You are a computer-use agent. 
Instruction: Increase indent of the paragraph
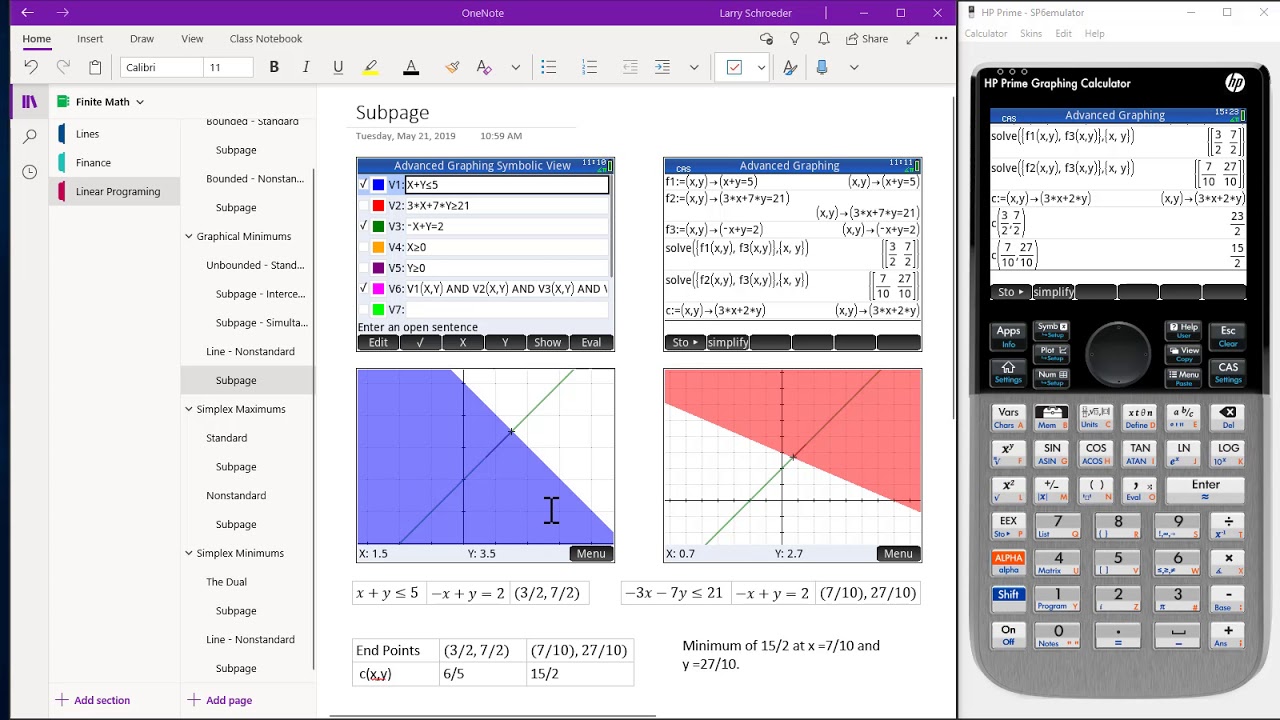(662, 67)
